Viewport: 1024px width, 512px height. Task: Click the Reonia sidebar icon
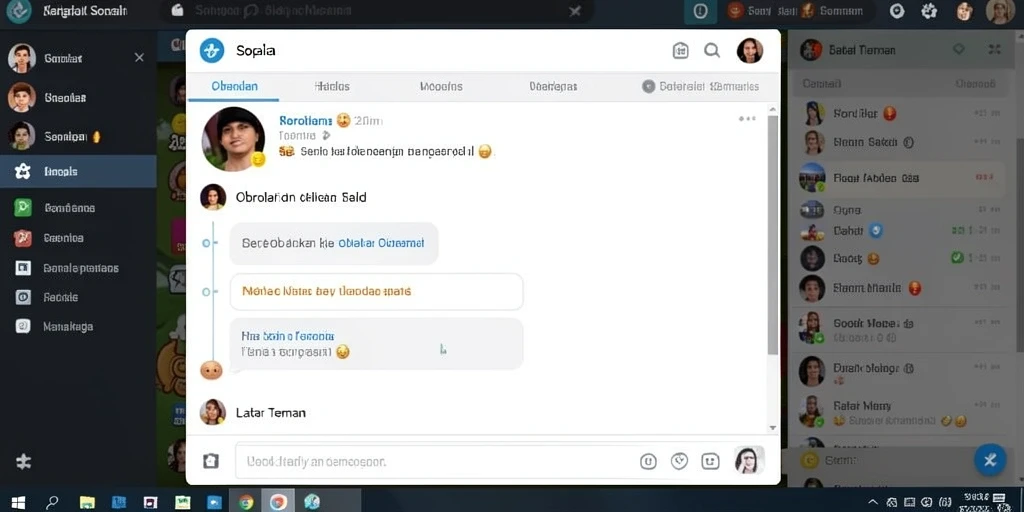point(23,297)
